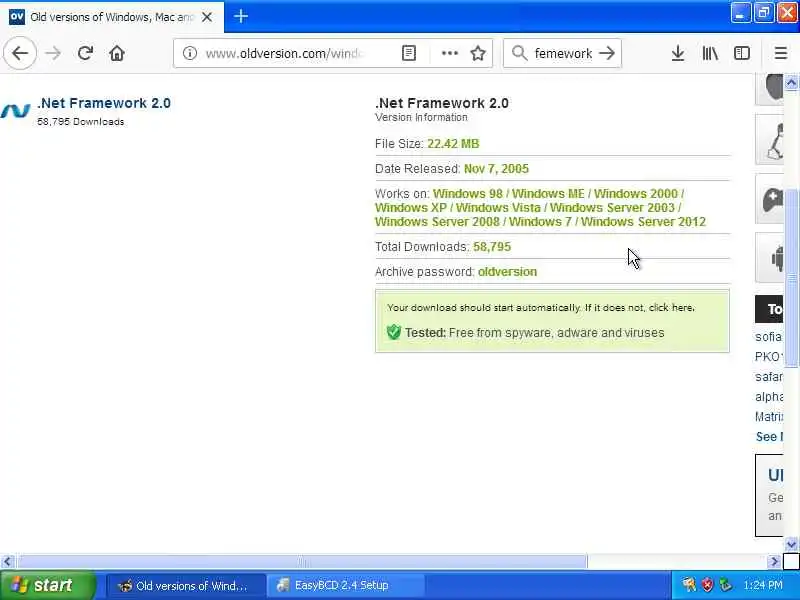Open the Windows XP compatibility link

tap(410, 208)
